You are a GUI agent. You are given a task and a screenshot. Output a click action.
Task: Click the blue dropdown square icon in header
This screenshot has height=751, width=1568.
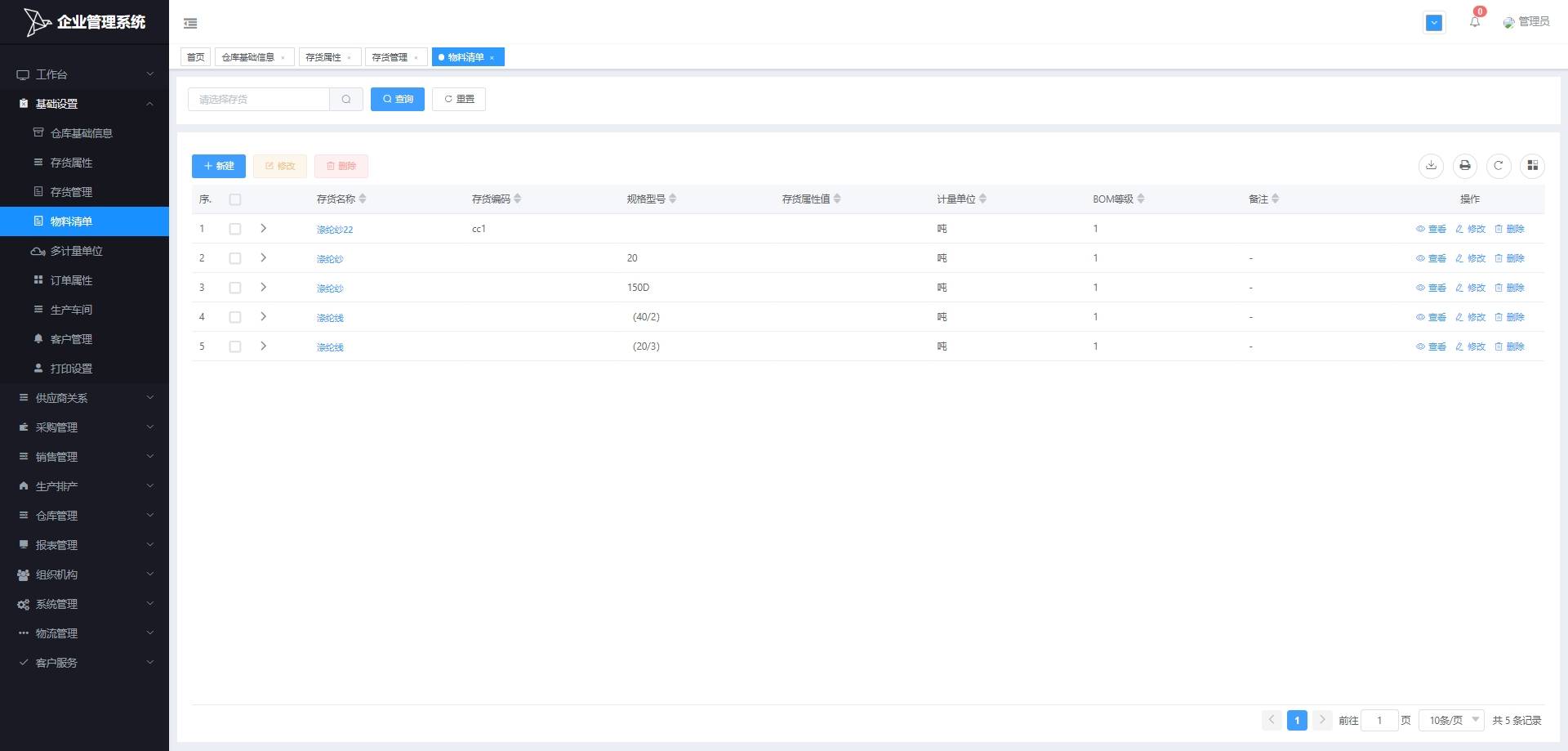pyautogui.click(x=1434, y=23)
